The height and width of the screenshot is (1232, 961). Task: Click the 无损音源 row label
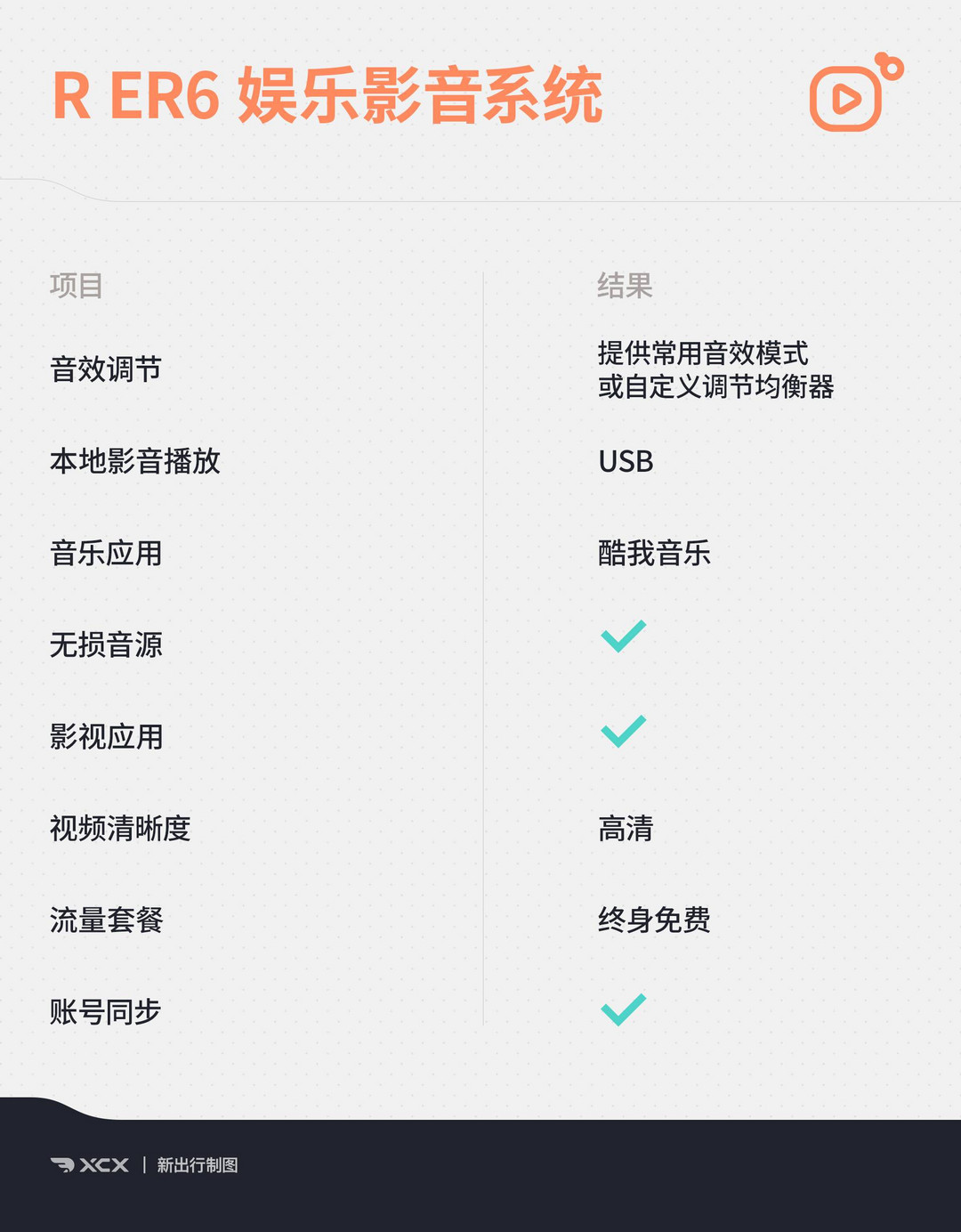click(106, 644)
